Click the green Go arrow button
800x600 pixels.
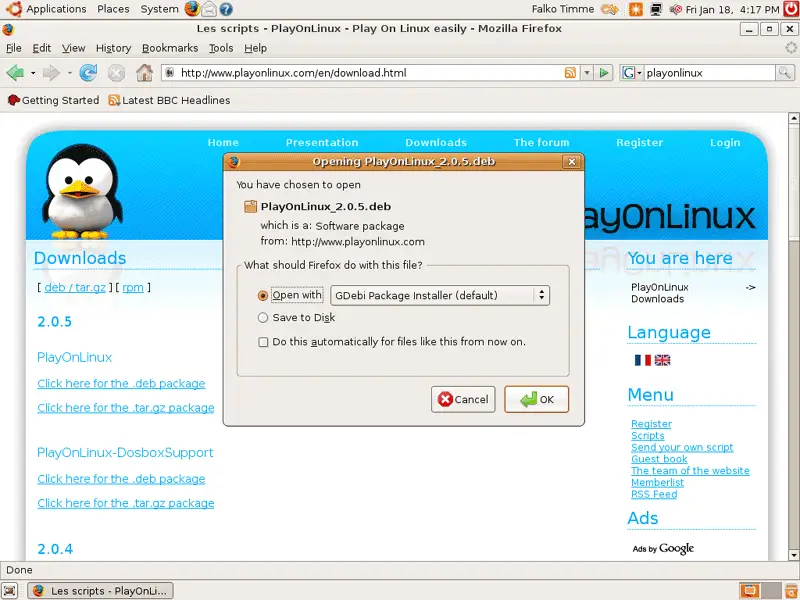604,73
